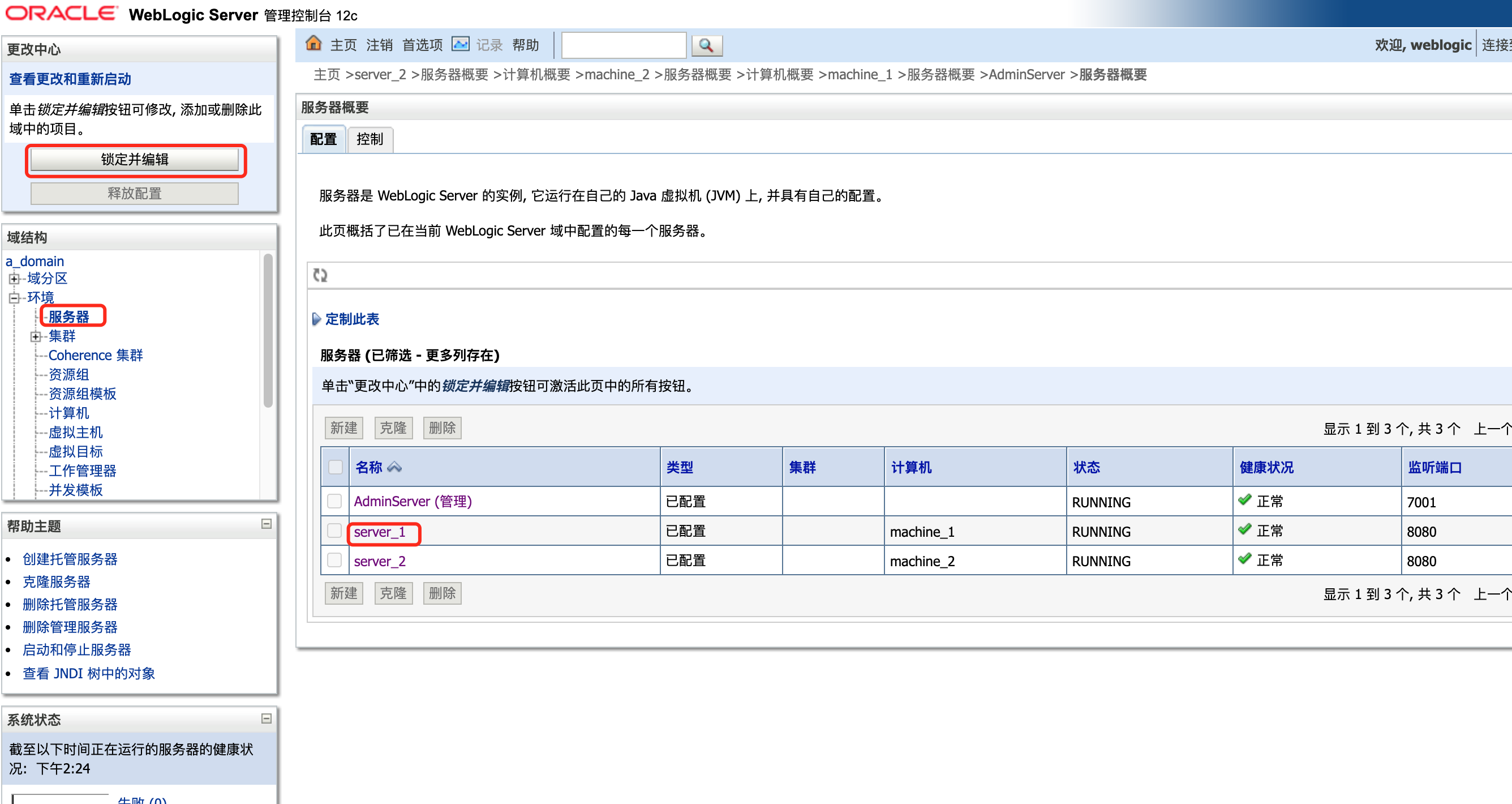Toggle the select-all checkbox in table header
The width and height of the screenshot is (1512, 804).
click(x=335, y=468)
